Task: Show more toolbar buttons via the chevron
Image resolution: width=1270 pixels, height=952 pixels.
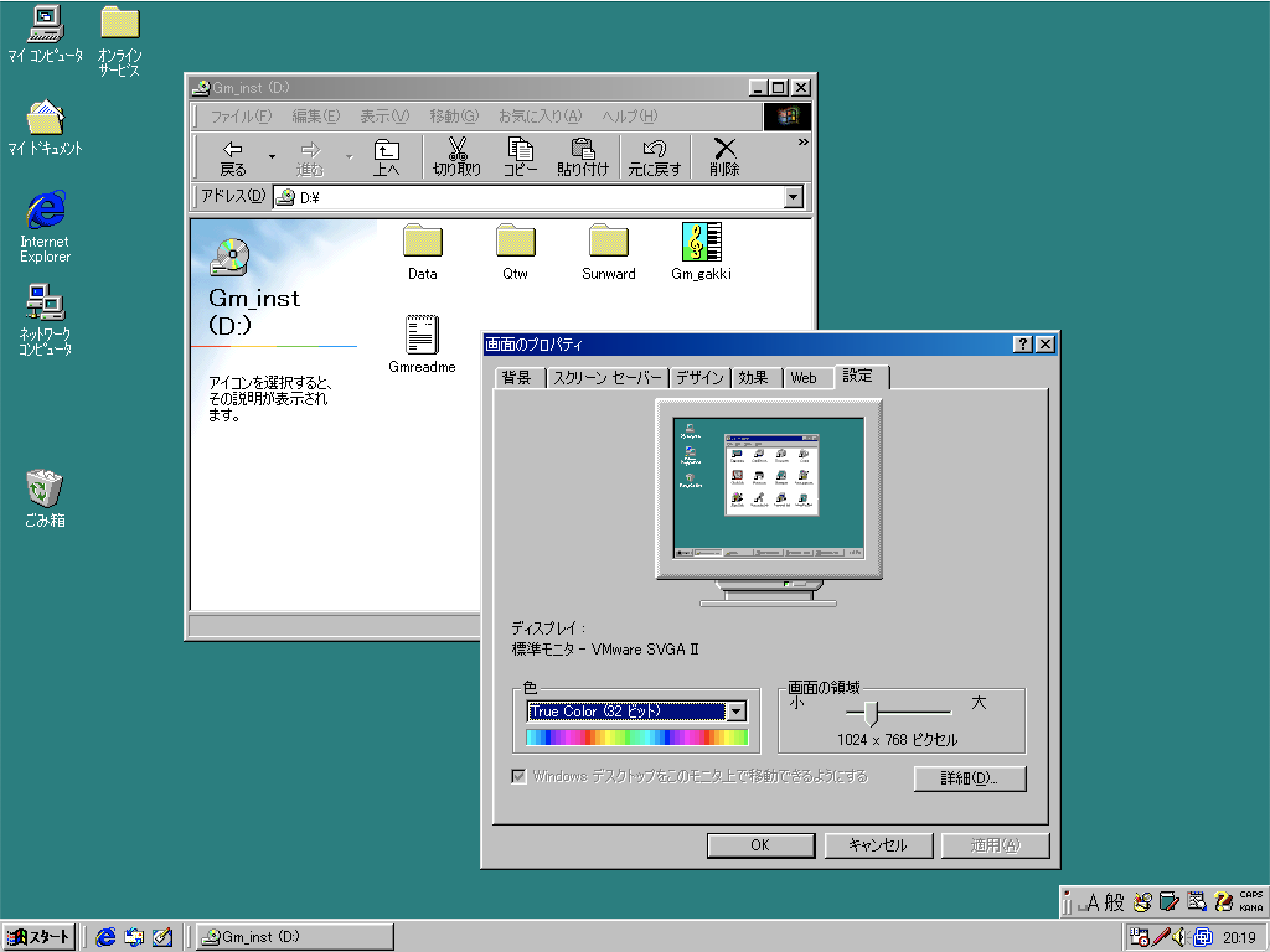Action: (803, 143)
